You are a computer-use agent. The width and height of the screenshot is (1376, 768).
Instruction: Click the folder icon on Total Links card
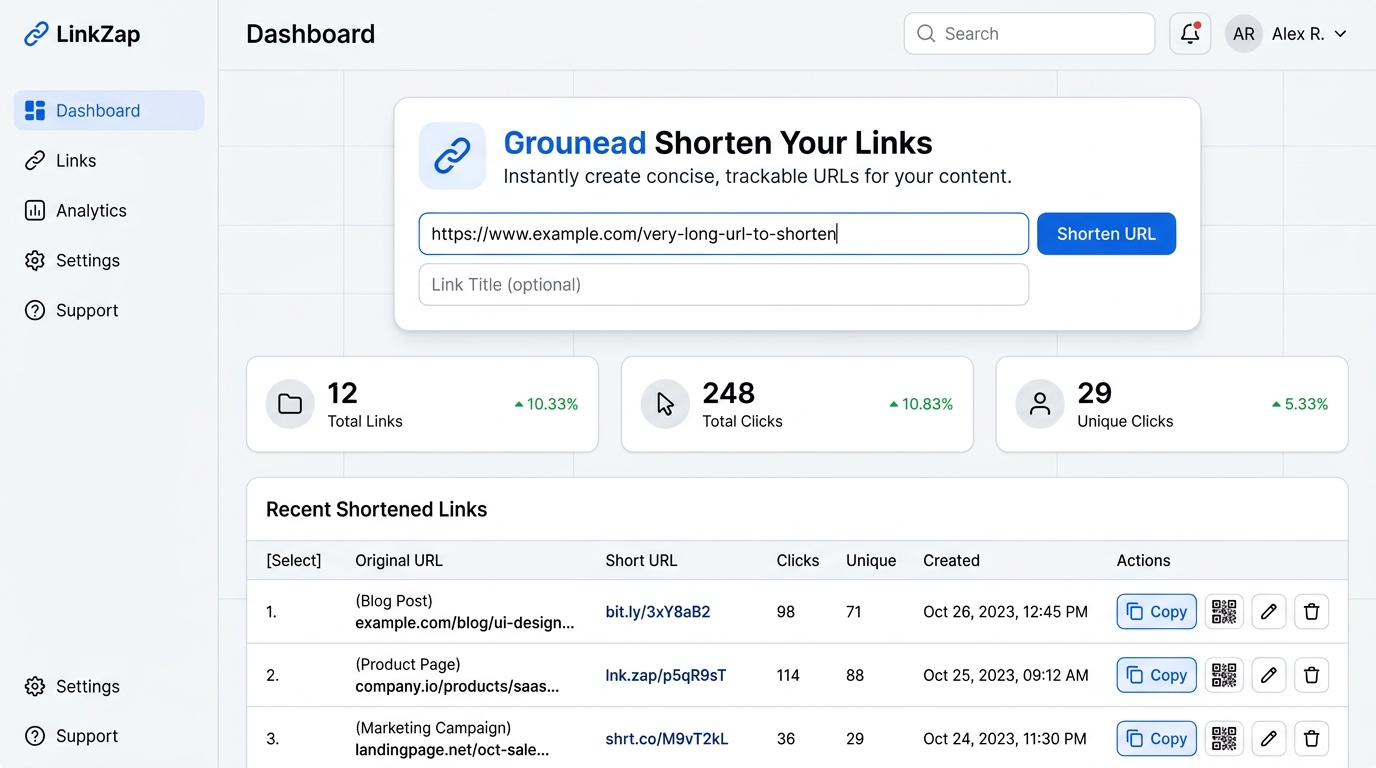(290, 404)
